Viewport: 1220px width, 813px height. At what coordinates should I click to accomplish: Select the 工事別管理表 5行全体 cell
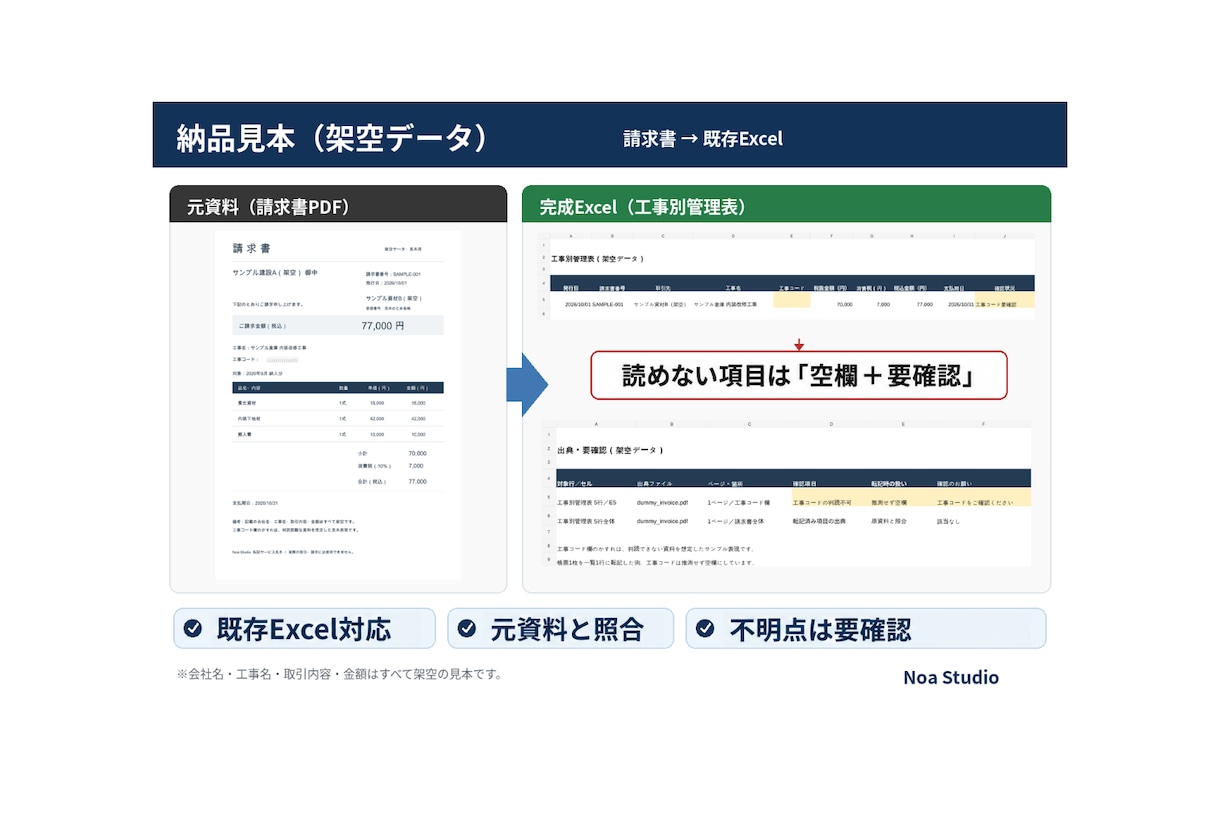tap(586, 521)
